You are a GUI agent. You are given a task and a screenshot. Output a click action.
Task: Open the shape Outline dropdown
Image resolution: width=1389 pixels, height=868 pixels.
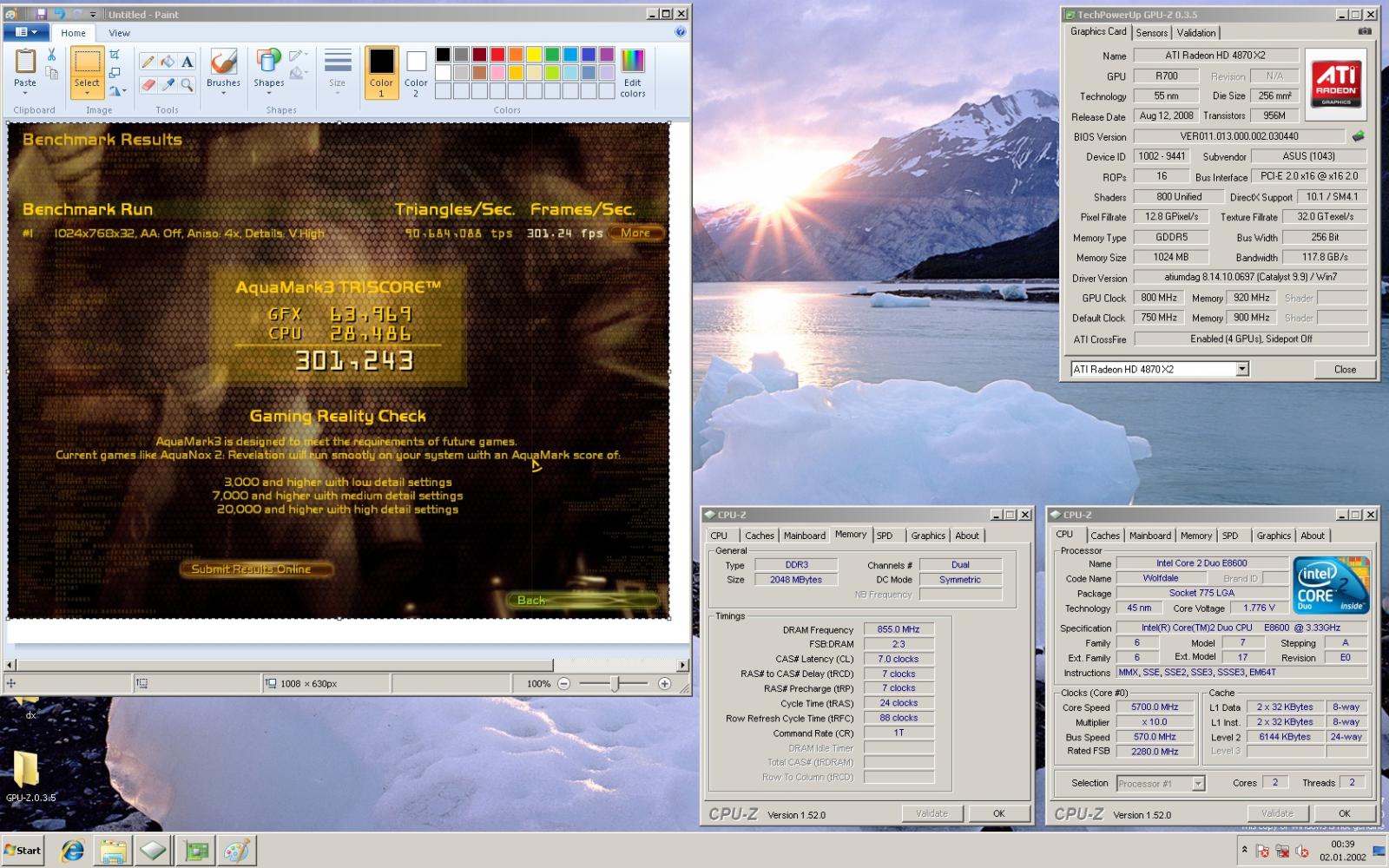click(x=299, y=55)
